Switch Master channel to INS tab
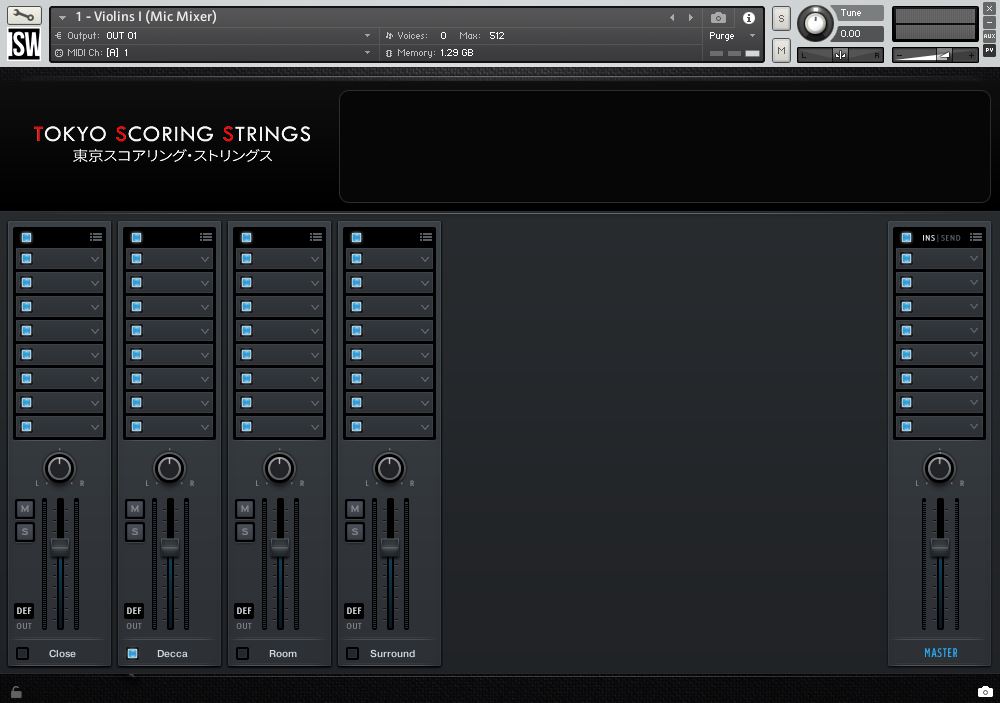This screenshot has height=703, width=1000. [x=928, y=238]
